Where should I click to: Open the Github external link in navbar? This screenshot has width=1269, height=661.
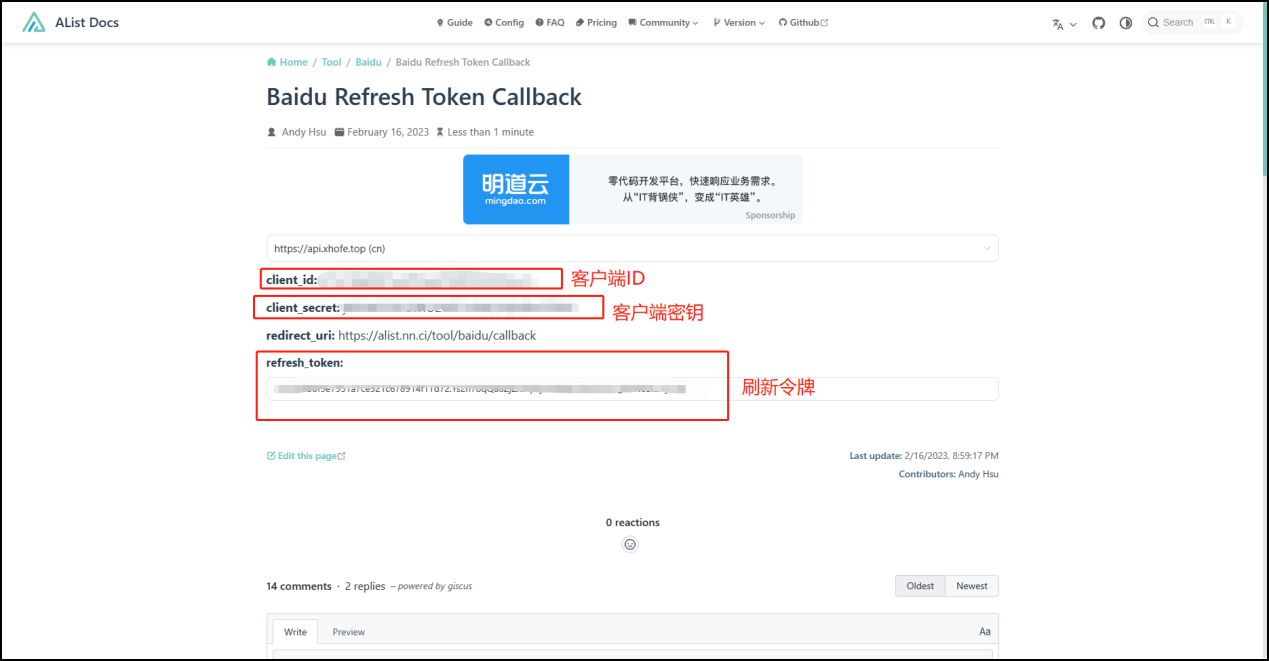click(803, 22)
